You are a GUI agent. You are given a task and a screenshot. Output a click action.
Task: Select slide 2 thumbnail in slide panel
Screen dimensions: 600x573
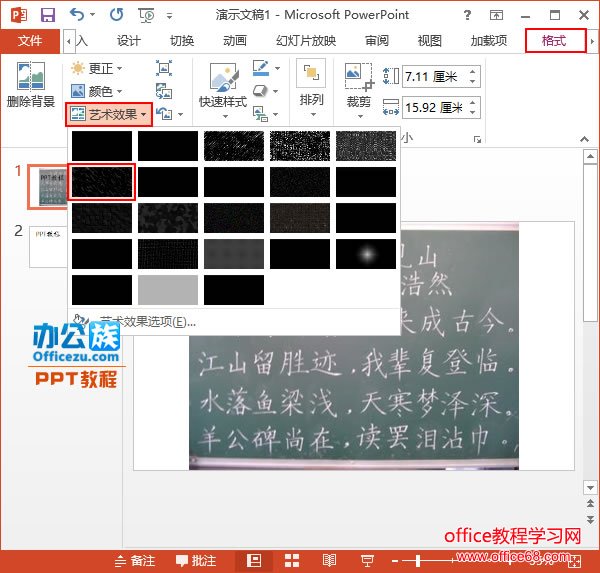coord(48,247)
